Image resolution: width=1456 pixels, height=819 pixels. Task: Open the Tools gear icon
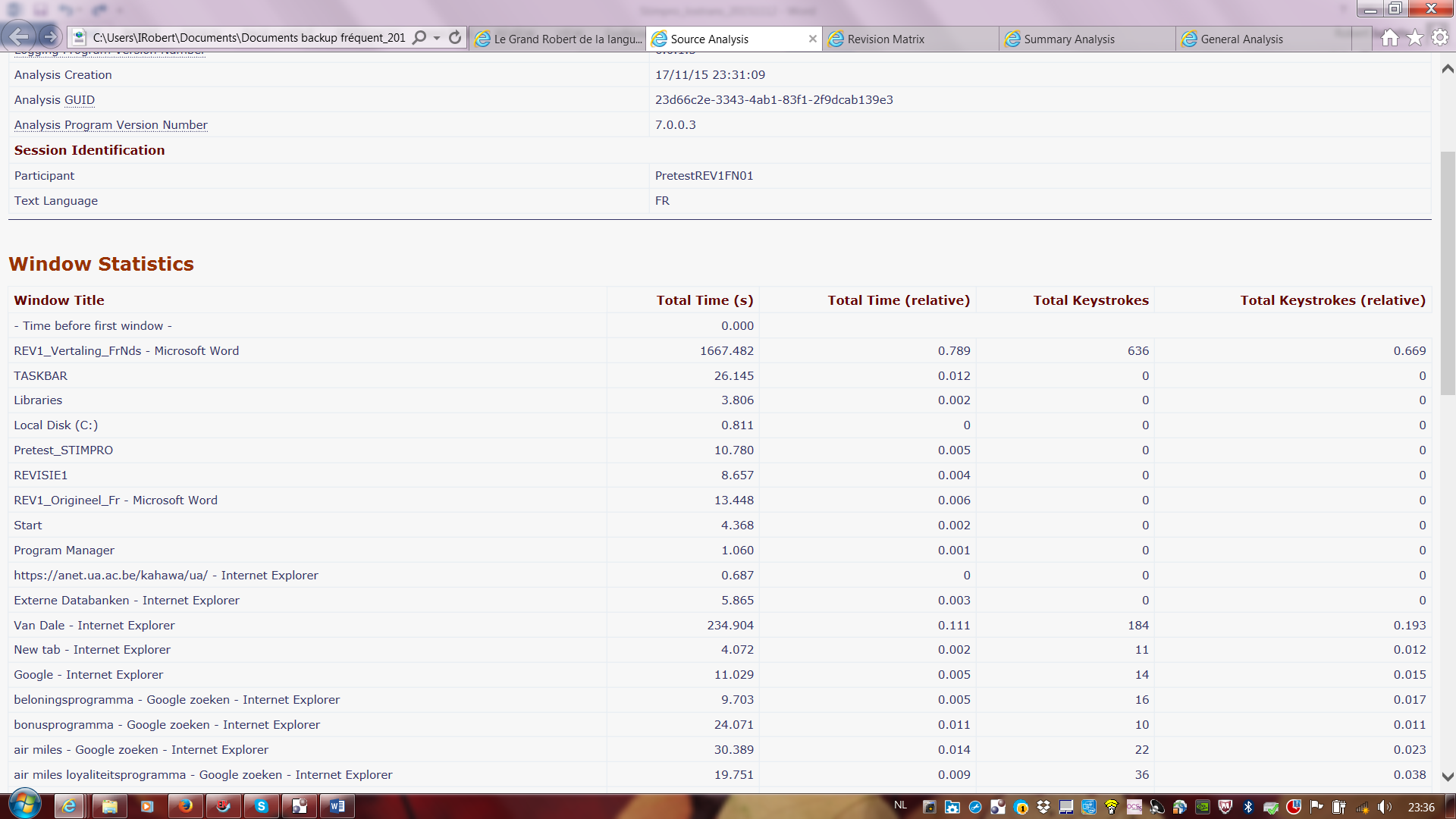tap(1440, 38)
